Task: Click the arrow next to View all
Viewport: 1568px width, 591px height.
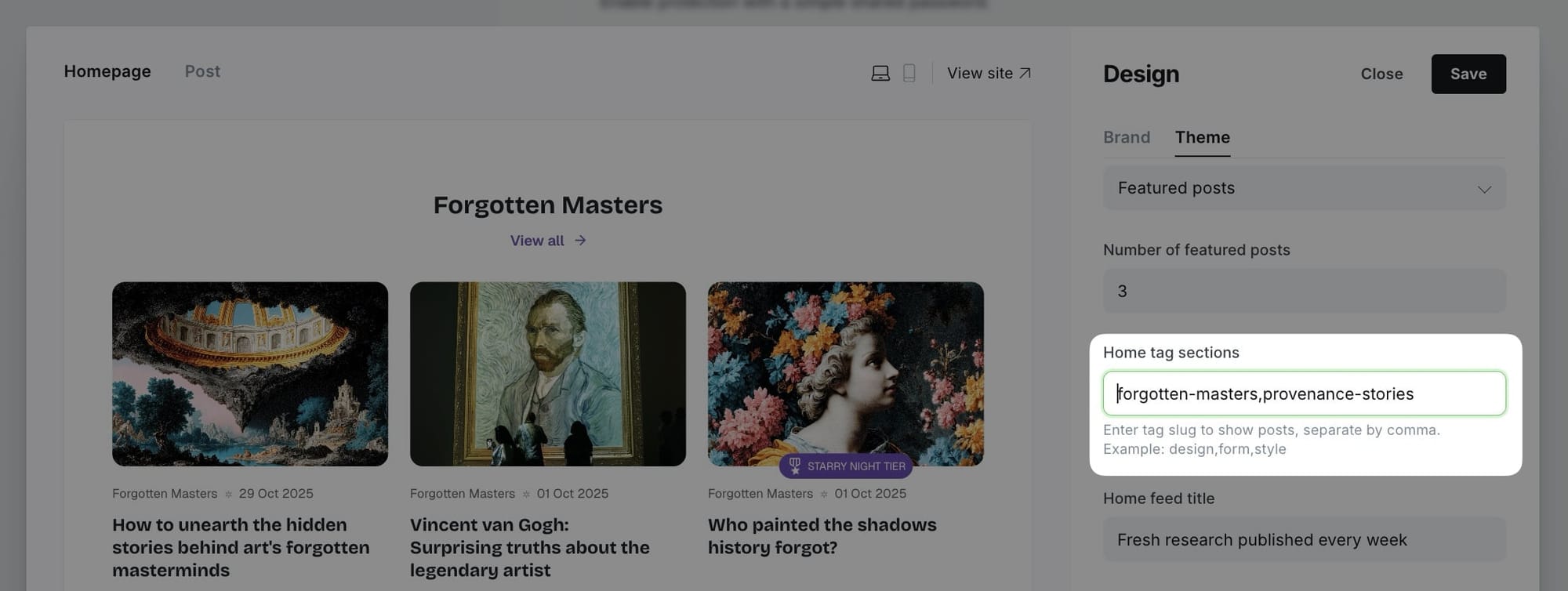Action: (x=580, y=241)
